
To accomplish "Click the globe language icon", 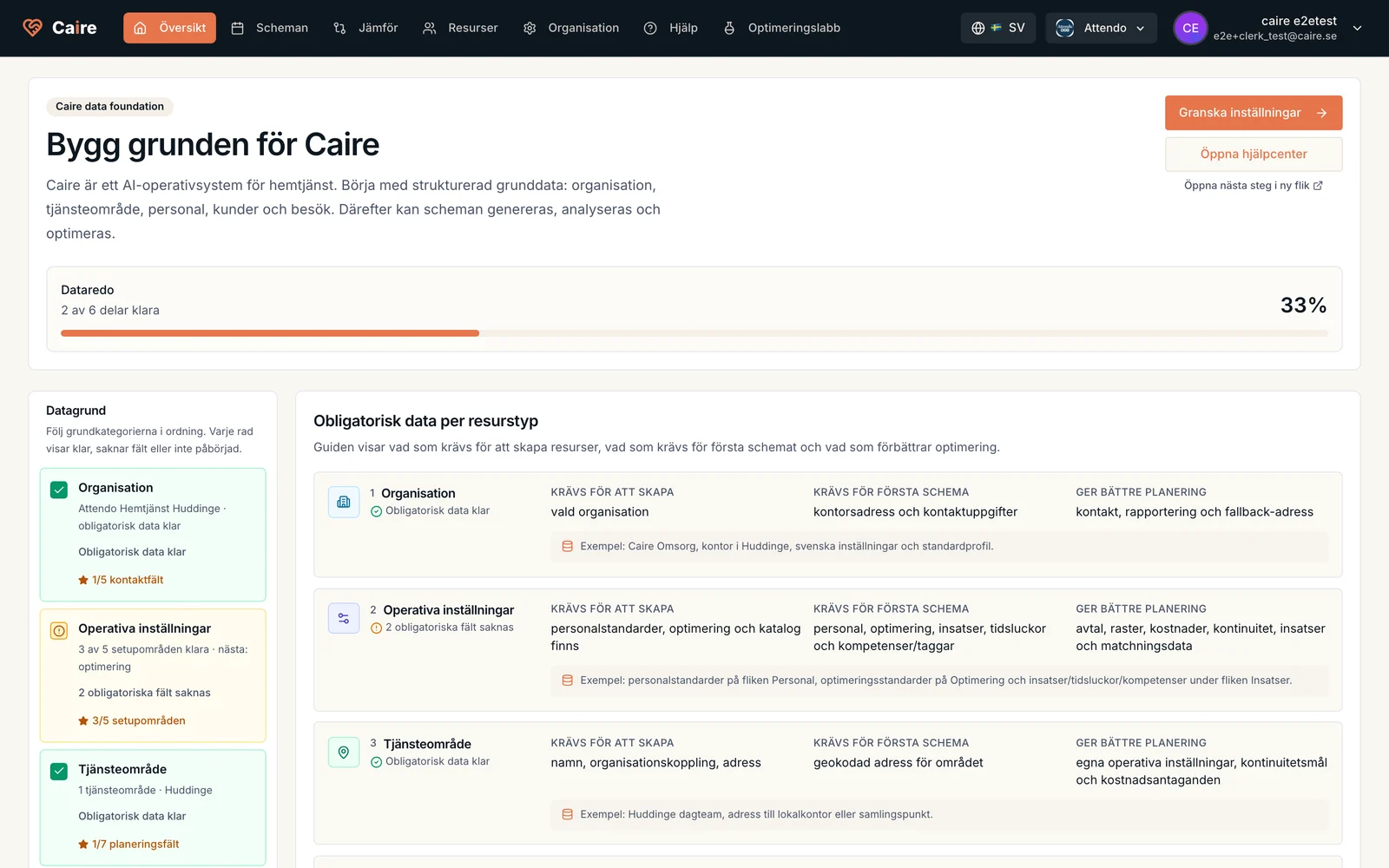I will coord(978,28).
